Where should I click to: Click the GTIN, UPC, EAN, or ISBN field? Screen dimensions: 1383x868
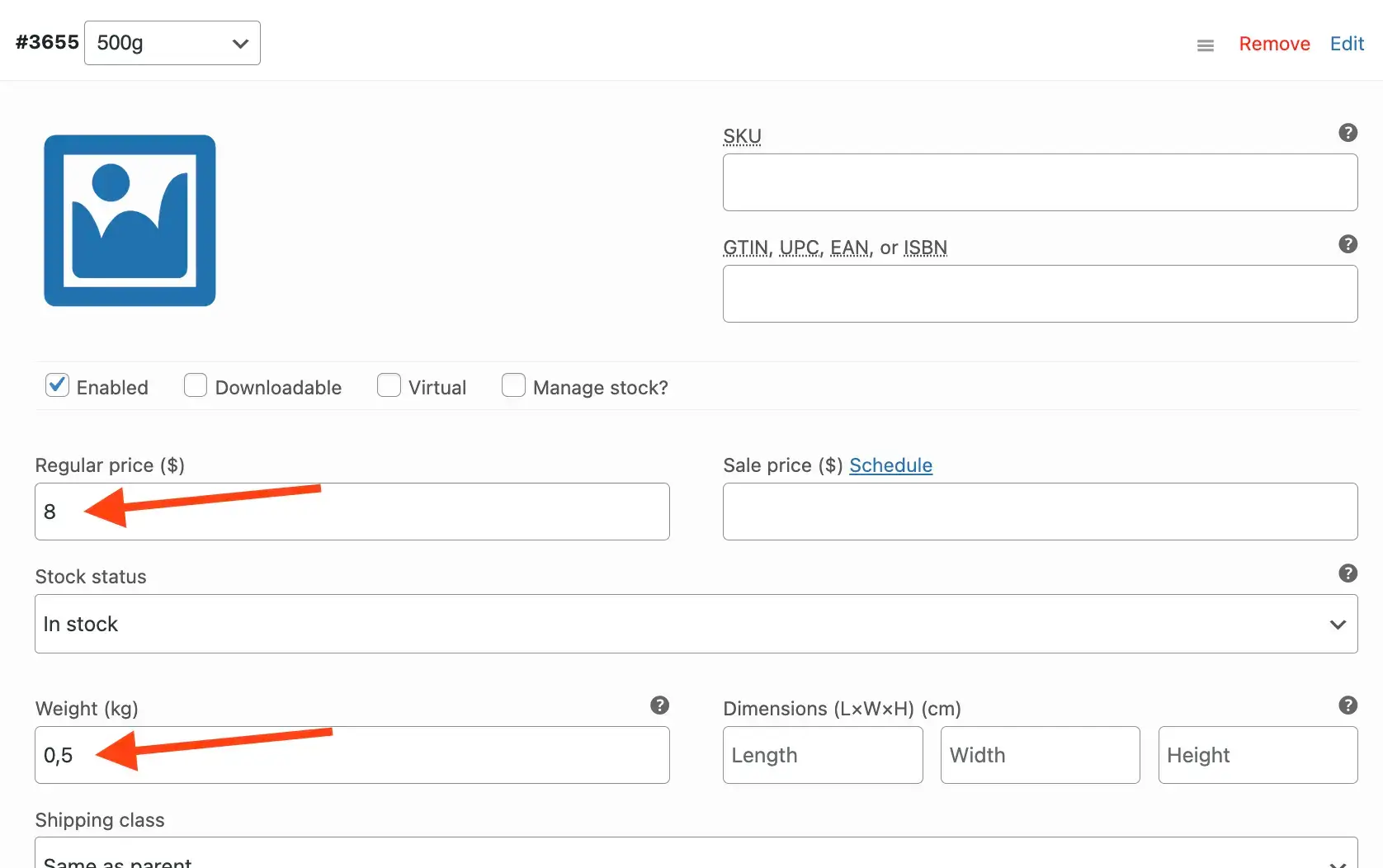click(x=1040, y=294)
